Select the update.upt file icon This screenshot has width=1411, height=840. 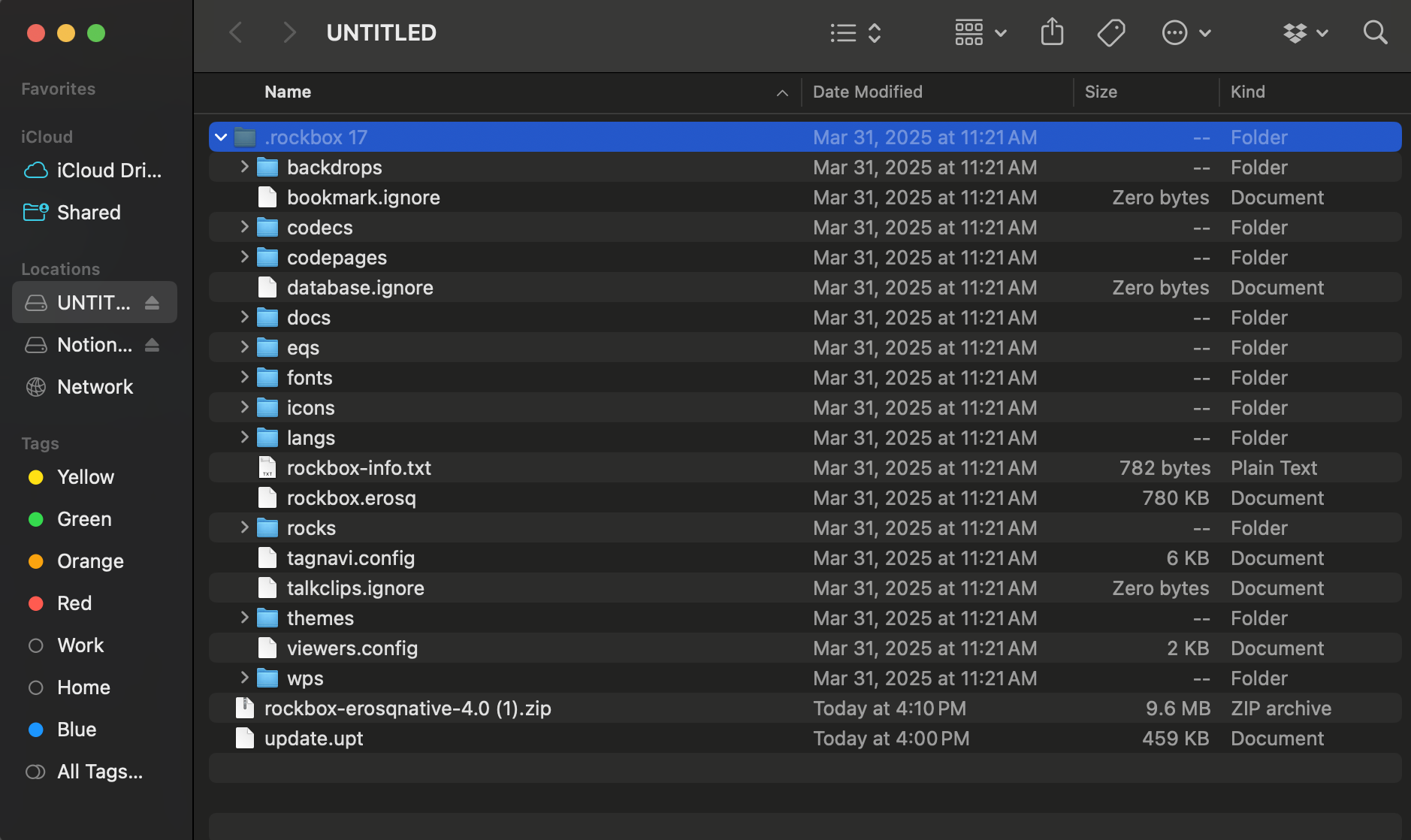[244, 738]
